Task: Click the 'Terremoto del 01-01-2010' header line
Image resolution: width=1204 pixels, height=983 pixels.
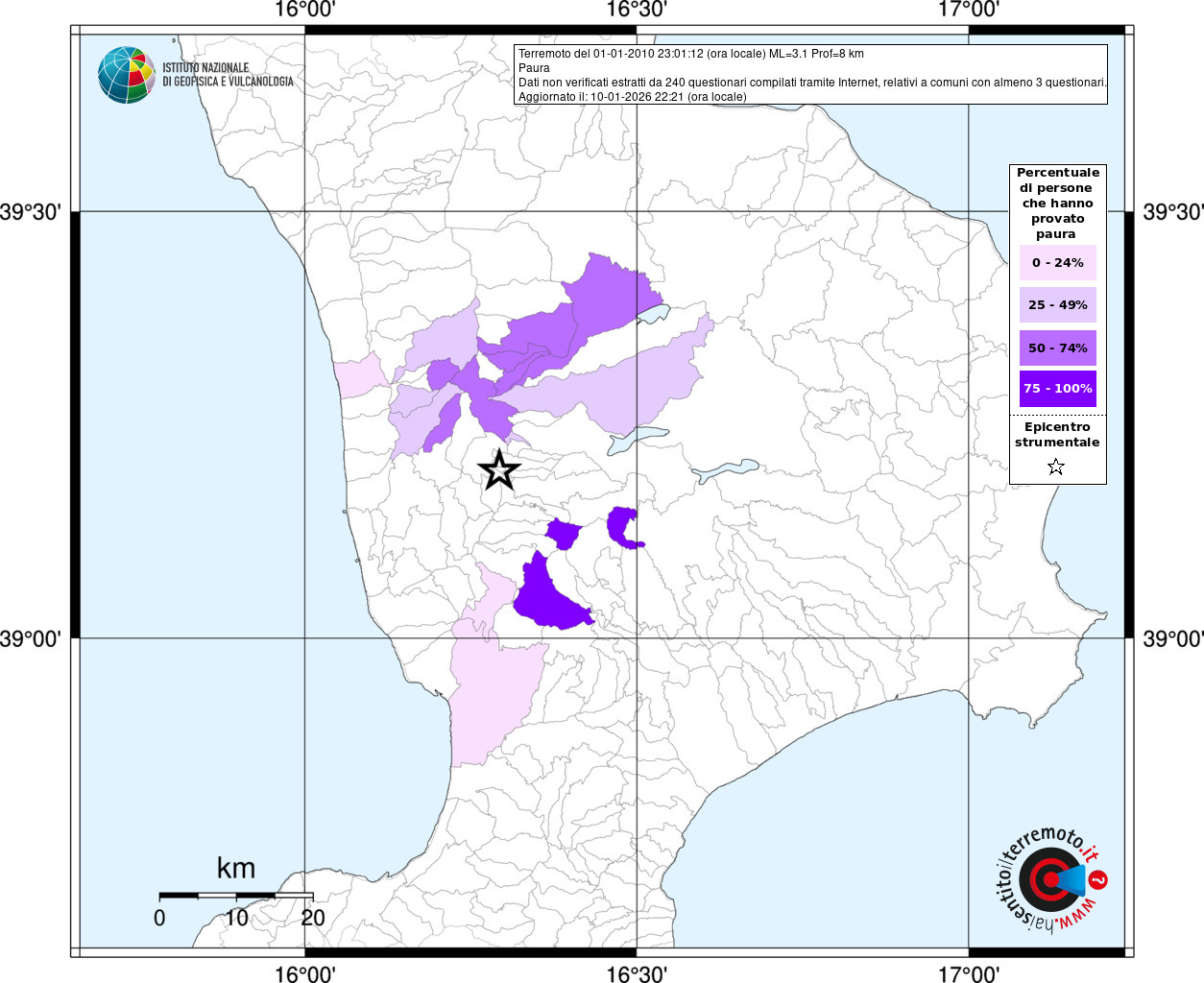Action: click(691, 54)
